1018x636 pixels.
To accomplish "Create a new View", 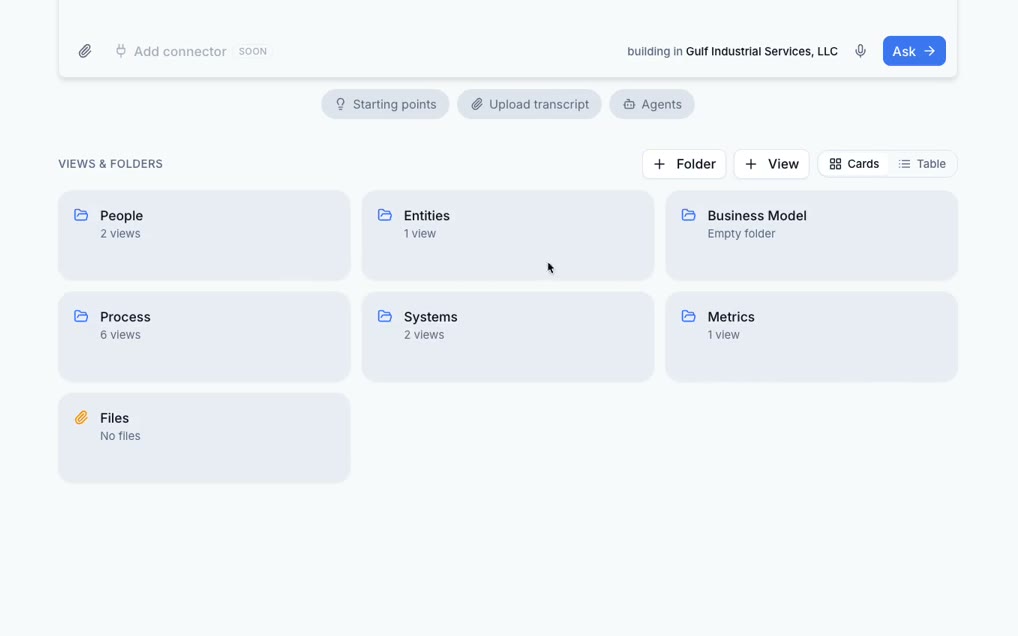I will tap(771, 164).
